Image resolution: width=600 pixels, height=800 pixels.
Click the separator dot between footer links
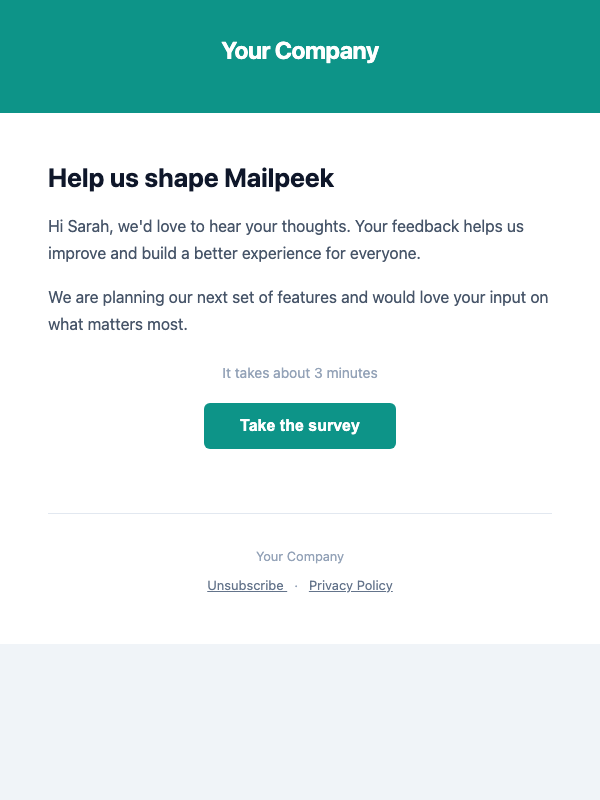(x=296, y=586)
